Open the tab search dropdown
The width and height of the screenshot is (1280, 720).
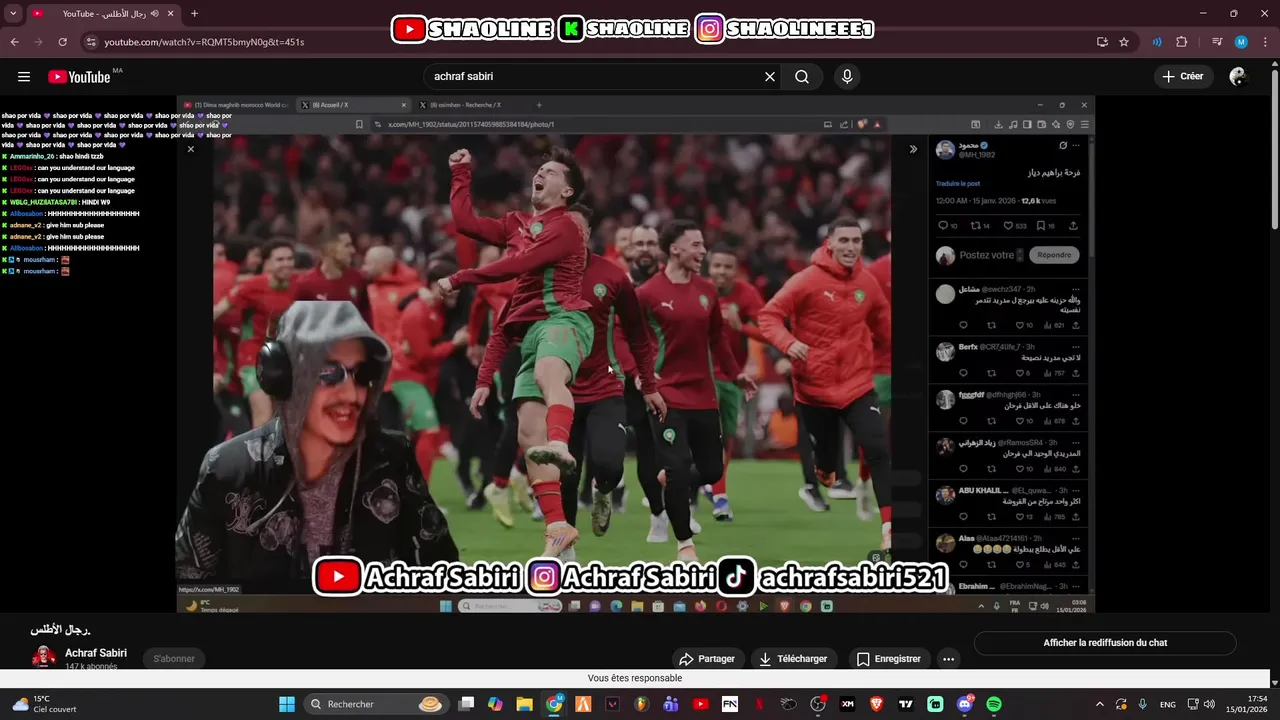click(x=13, y=14)
